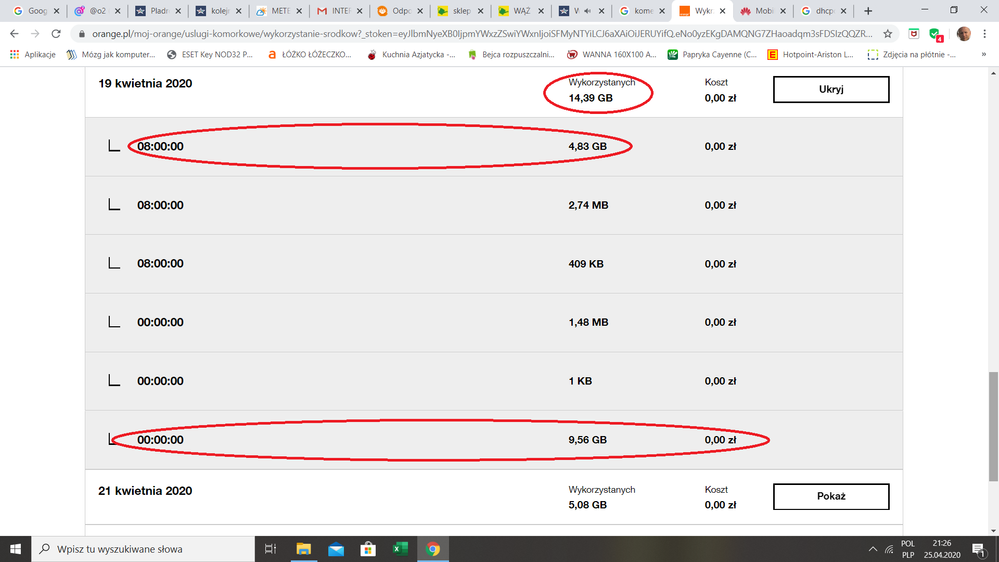Open File Explorer from the taskbar
The width and height of the screenshot is (999, 562).
[x=303, y=549]
